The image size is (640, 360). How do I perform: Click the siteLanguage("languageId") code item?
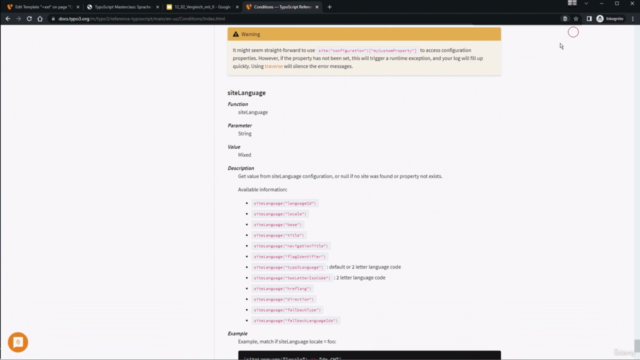(x=285, y=203)
